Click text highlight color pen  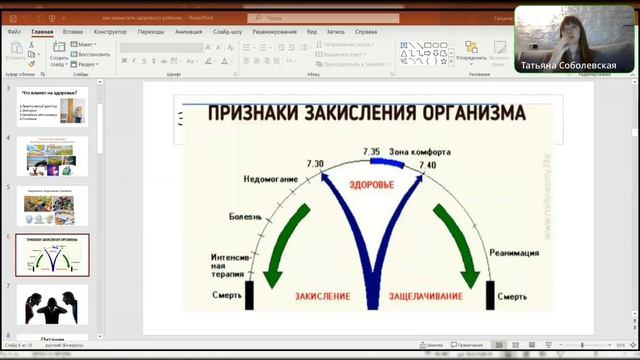click(x=209, y=61)
